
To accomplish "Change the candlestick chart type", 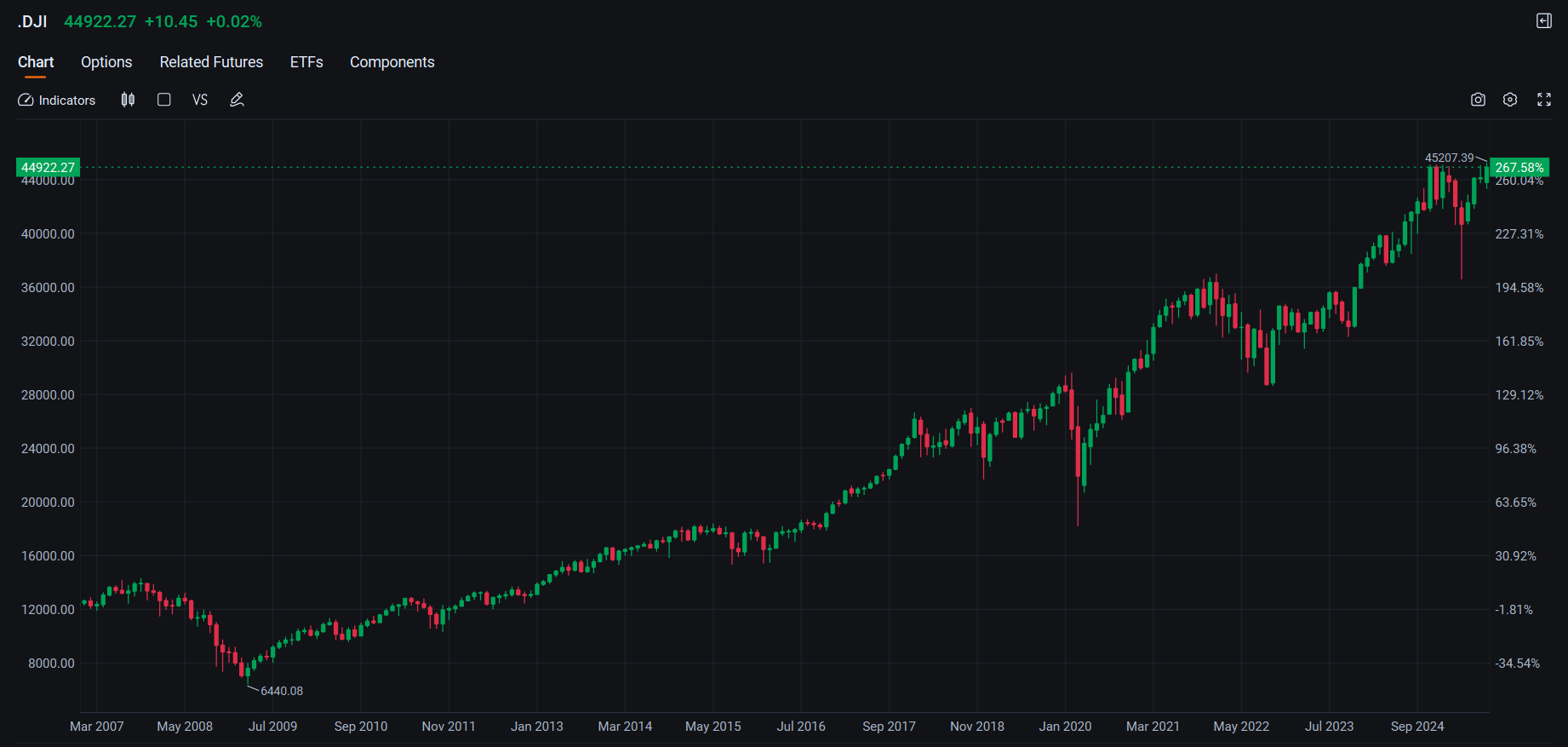I will tap(128, 100).
